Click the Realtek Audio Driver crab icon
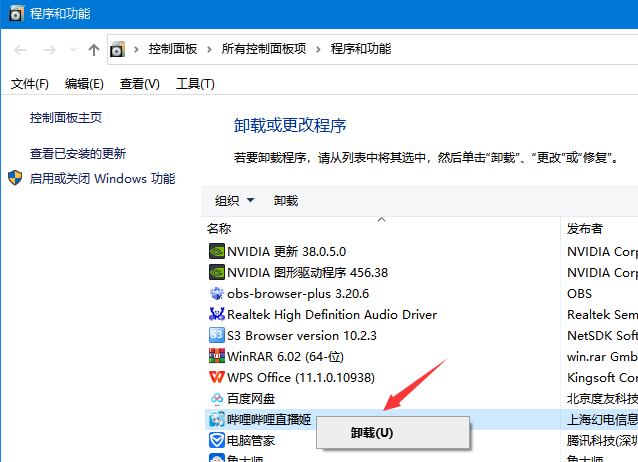Screen dimensions: 638x462 [x=216, y=314]
